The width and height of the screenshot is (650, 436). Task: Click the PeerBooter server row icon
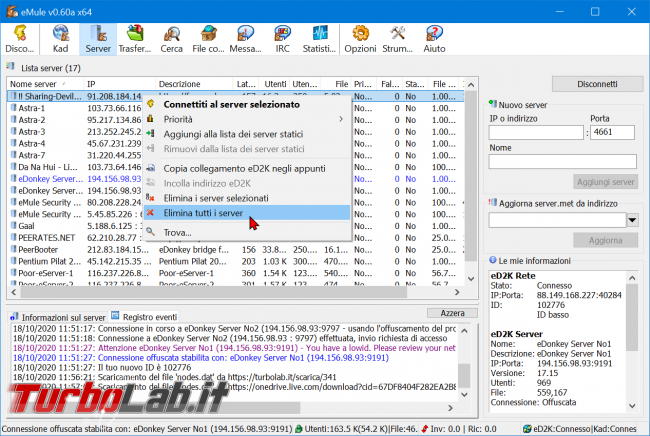[x=14, y=249]
